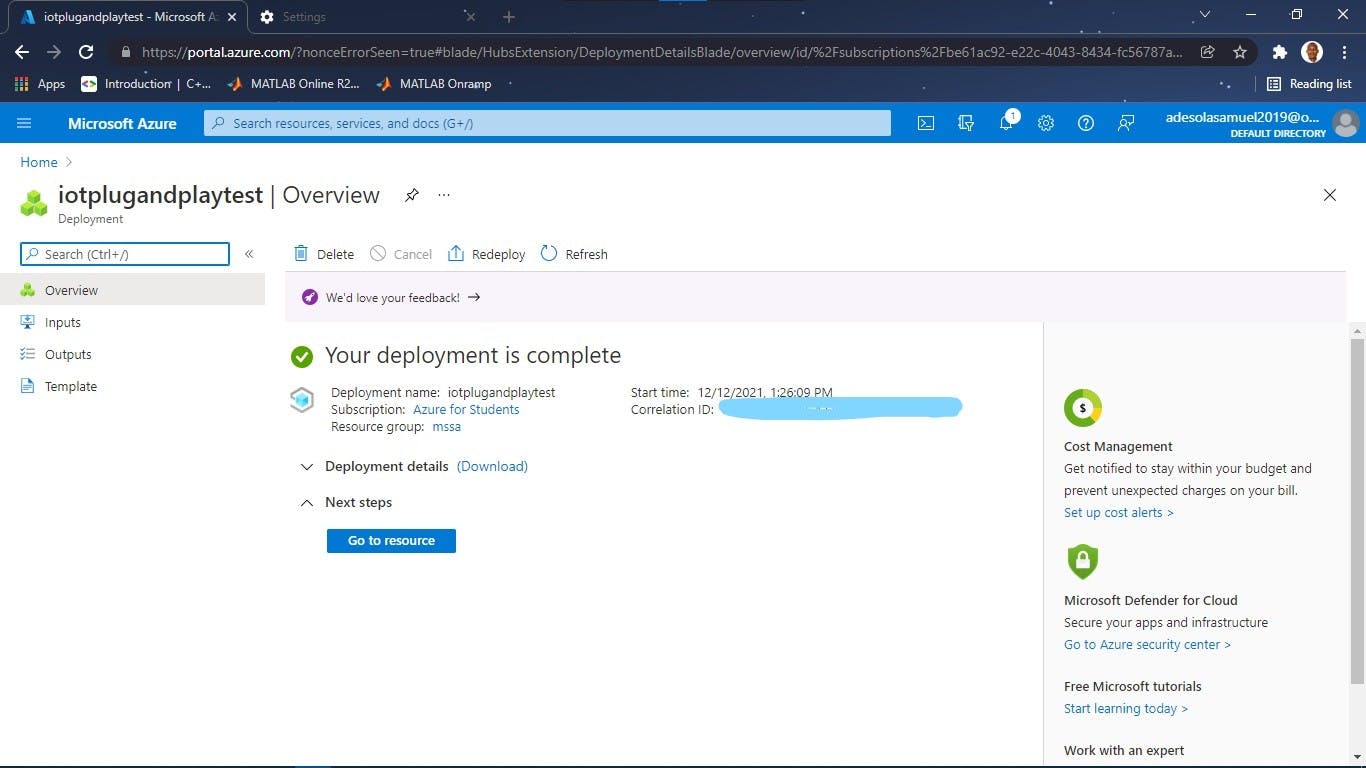The height and width of the screenshot is (768, 1366).
Task: Open a new browser tab
Action: tap(509, 17)
